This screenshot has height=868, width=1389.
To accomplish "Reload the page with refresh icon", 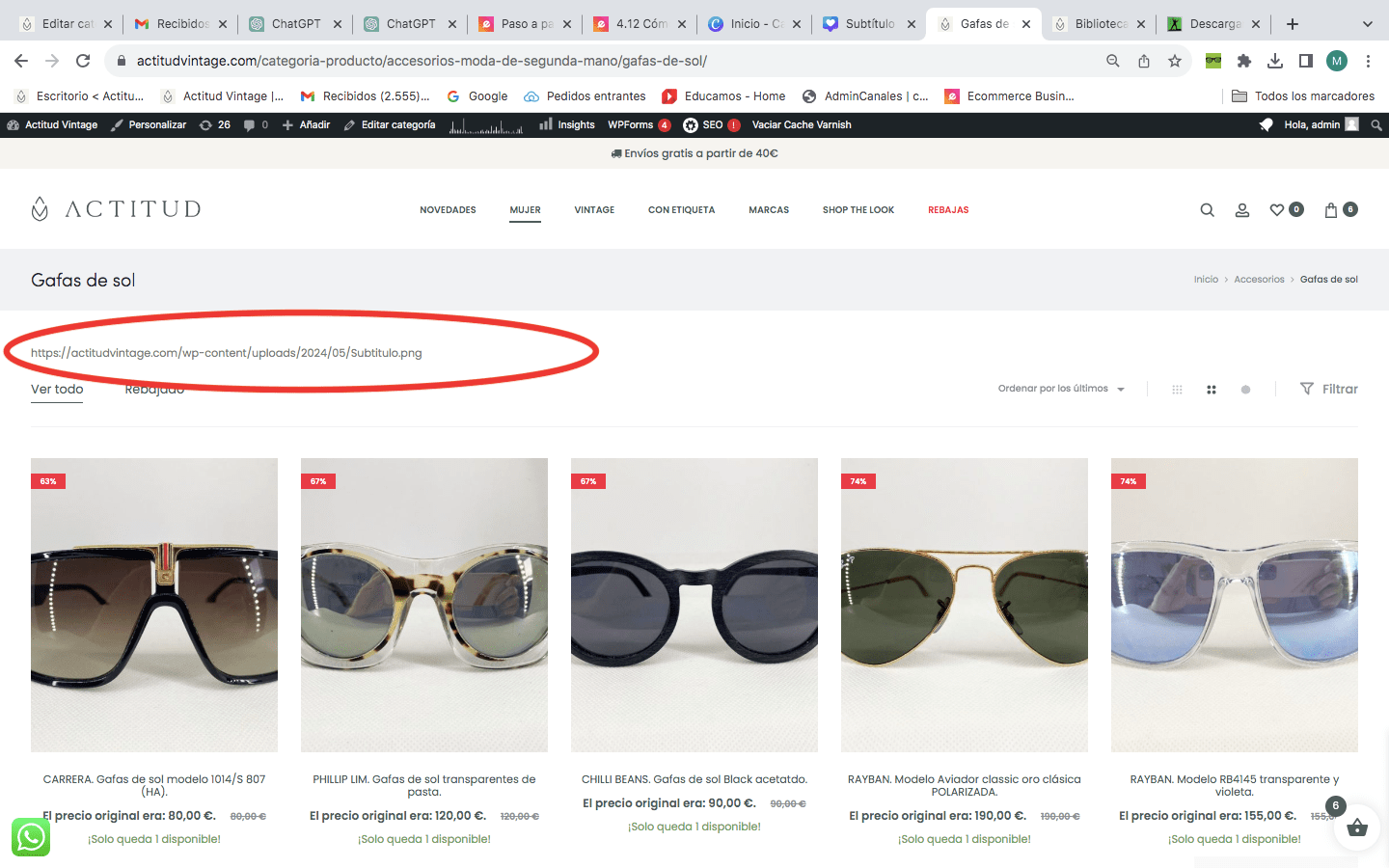I will [83, 61].
